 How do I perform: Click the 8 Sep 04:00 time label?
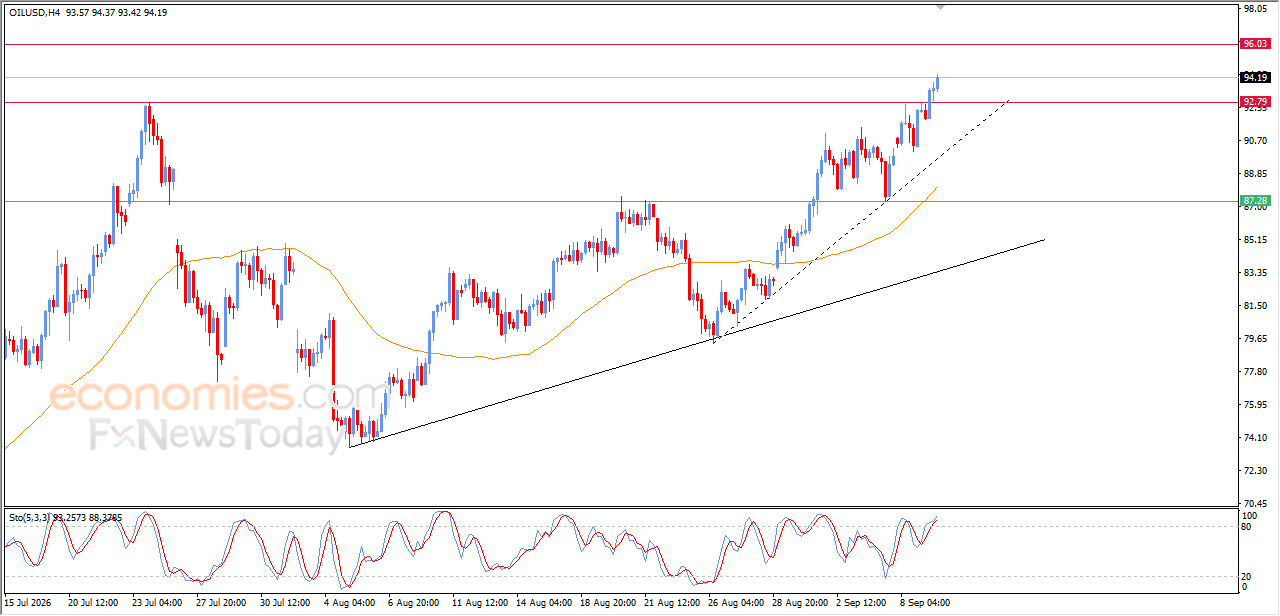pyautogui.click(x=926, y=603)
